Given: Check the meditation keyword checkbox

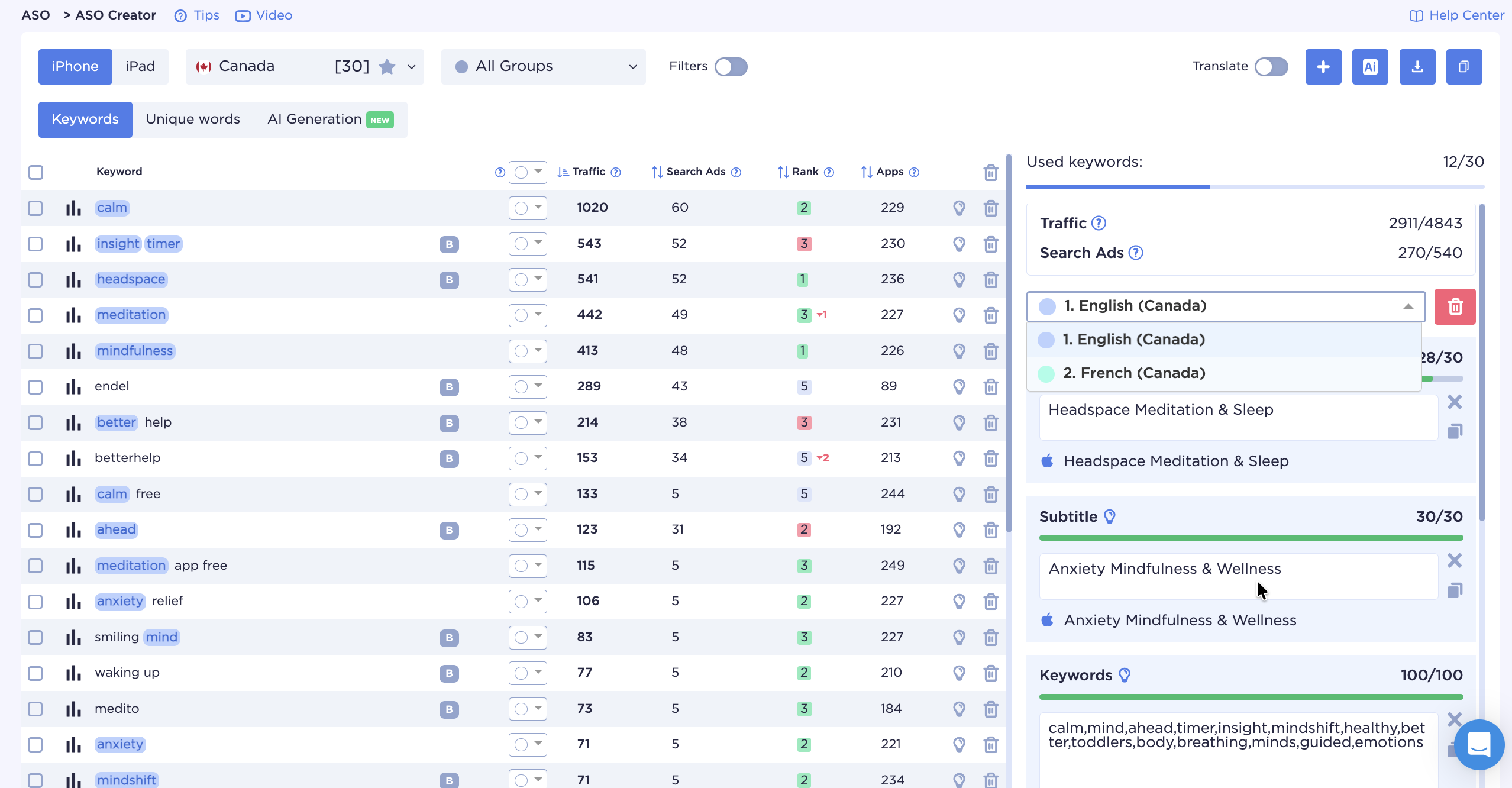Looking at the screenshot, I should [35, 315].
